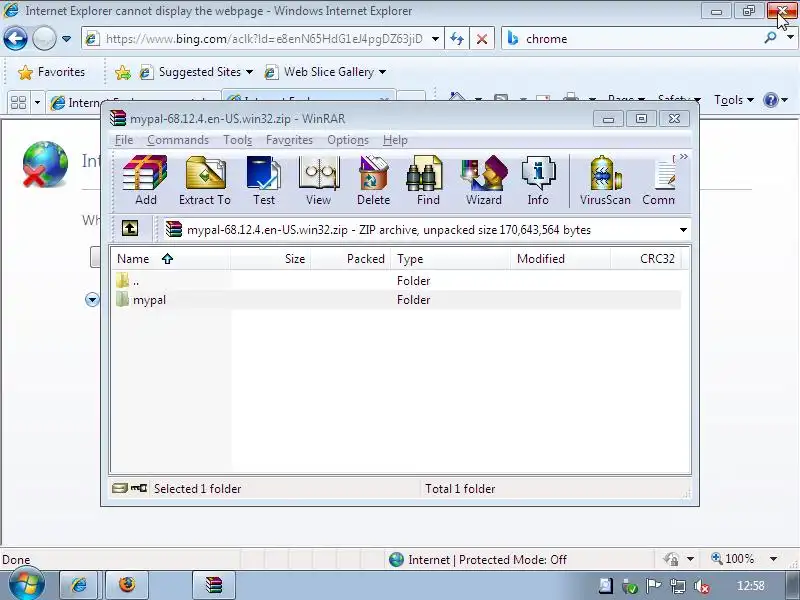Open the Find tool with binoculars icon
The image size is (800, 600).
(428, 181)
